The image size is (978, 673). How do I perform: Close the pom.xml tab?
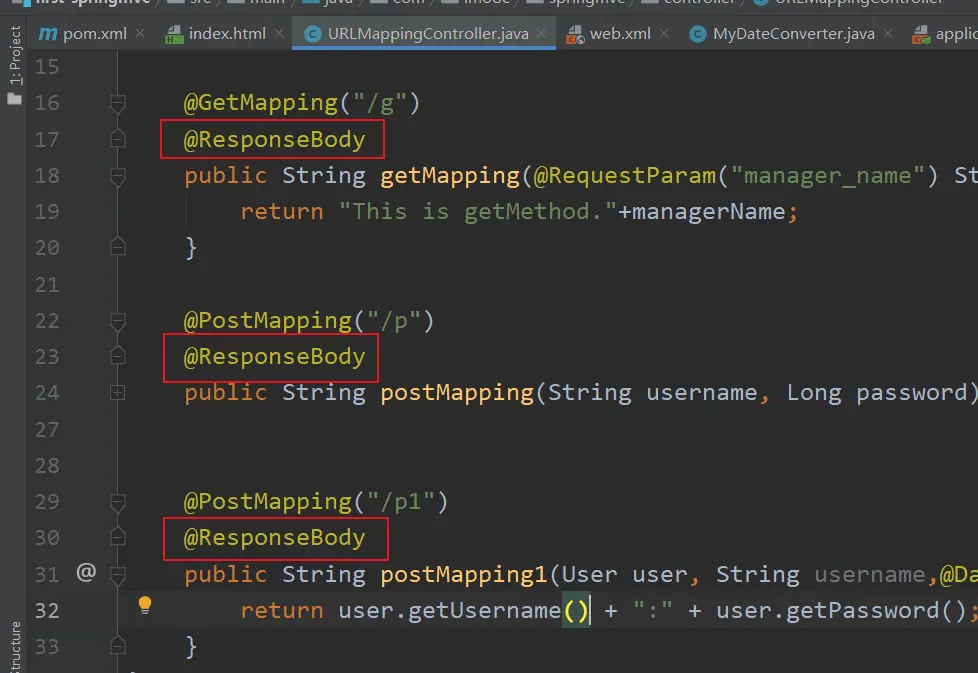click(140, 34)
